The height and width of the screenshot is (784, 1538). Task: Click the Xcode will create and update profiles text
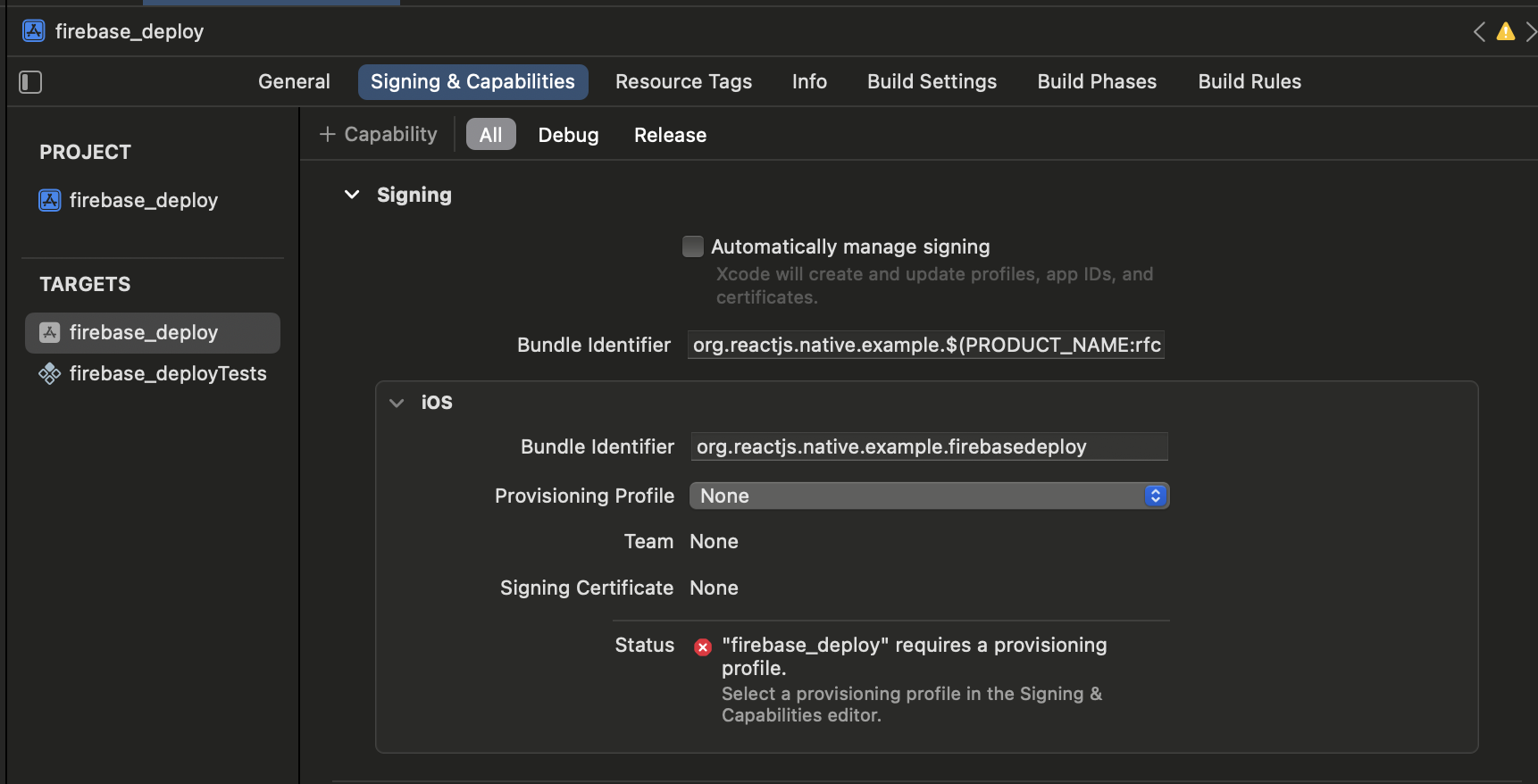(x=934, y=286)
